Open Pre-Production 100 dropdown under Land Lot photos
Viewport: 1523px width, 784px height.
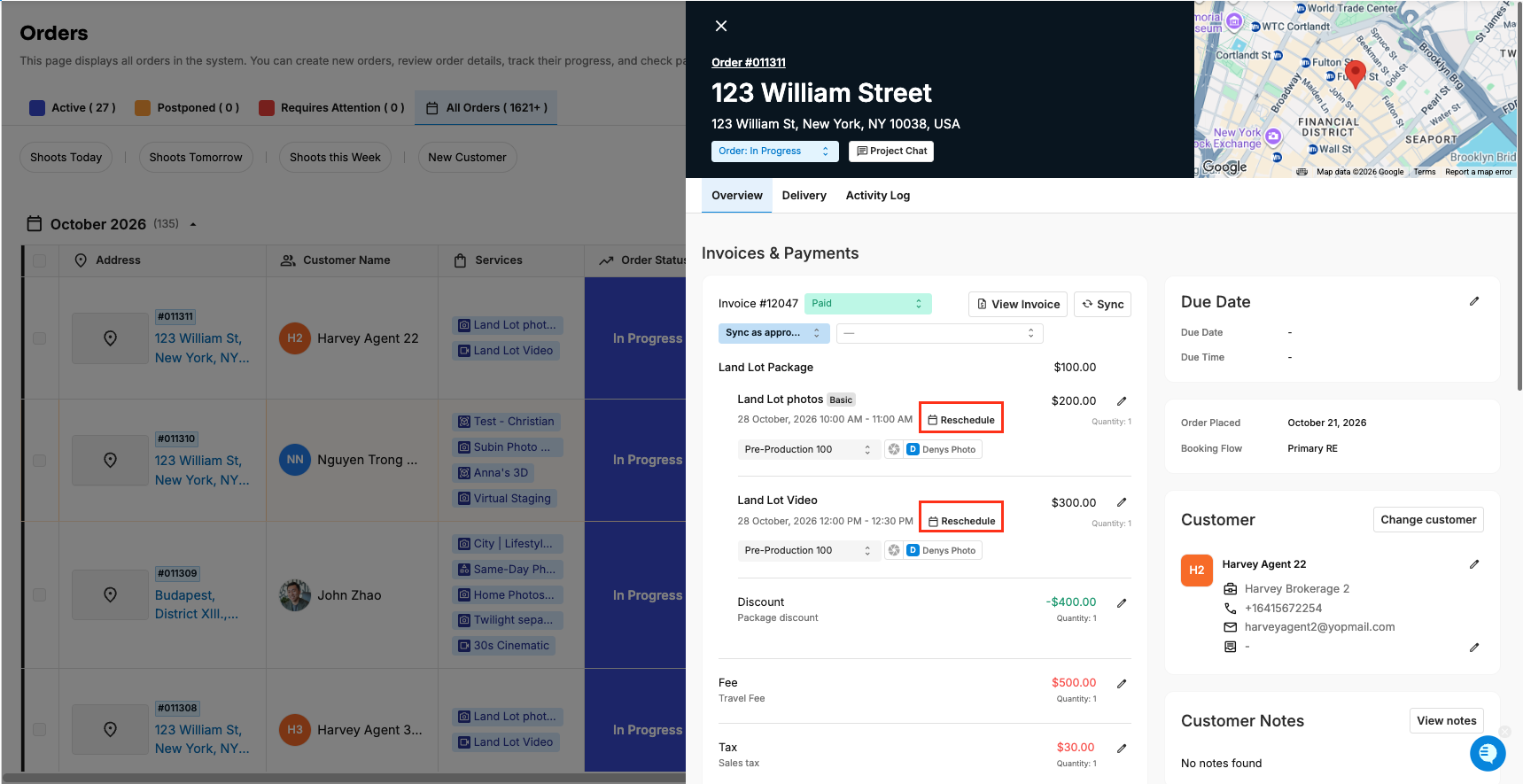(809, 449)
